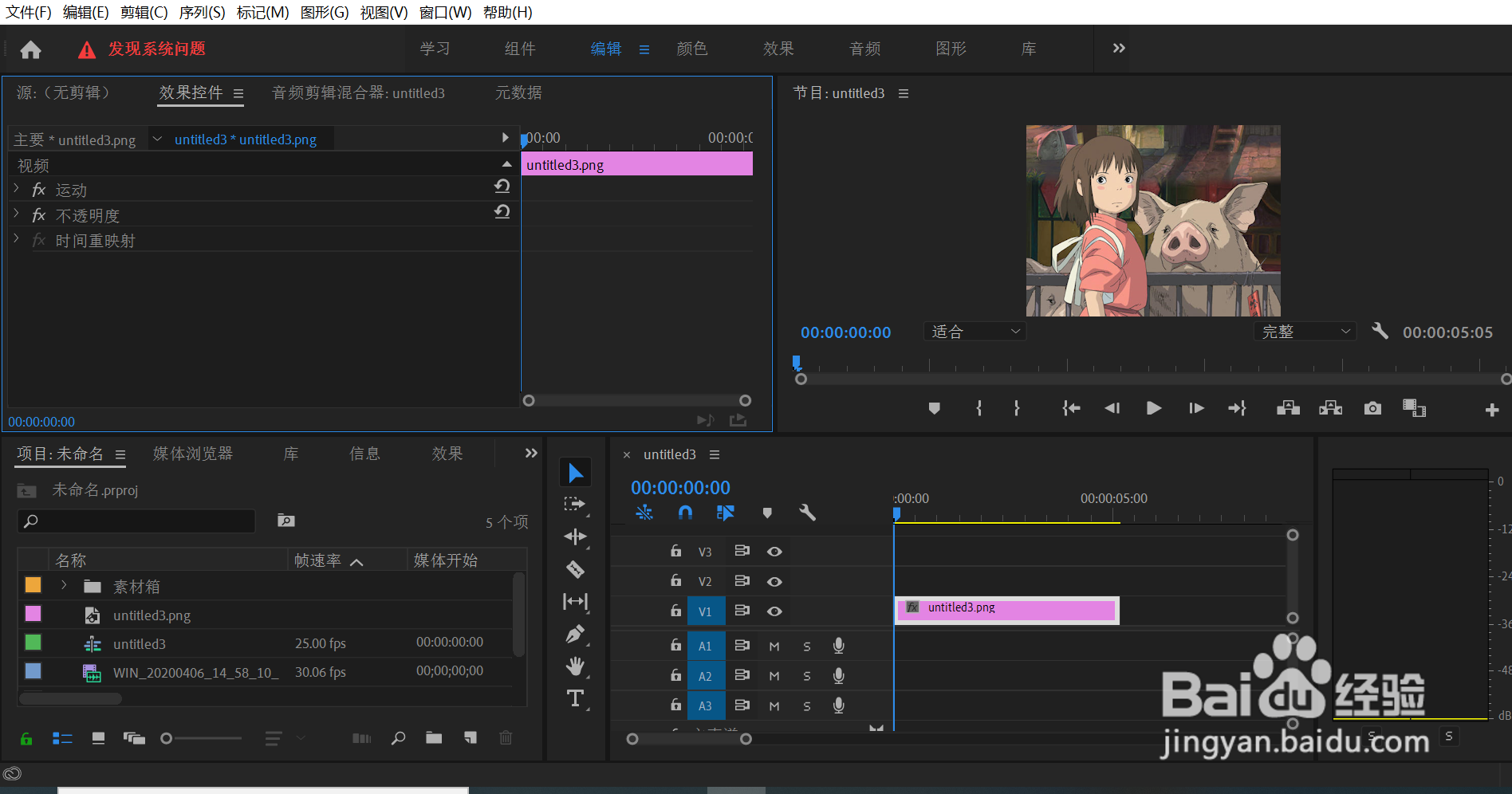The height and width of the screenshot is (794, 1512).
Task: Open the 序列(S) menu
Action: tap(202, 13)
